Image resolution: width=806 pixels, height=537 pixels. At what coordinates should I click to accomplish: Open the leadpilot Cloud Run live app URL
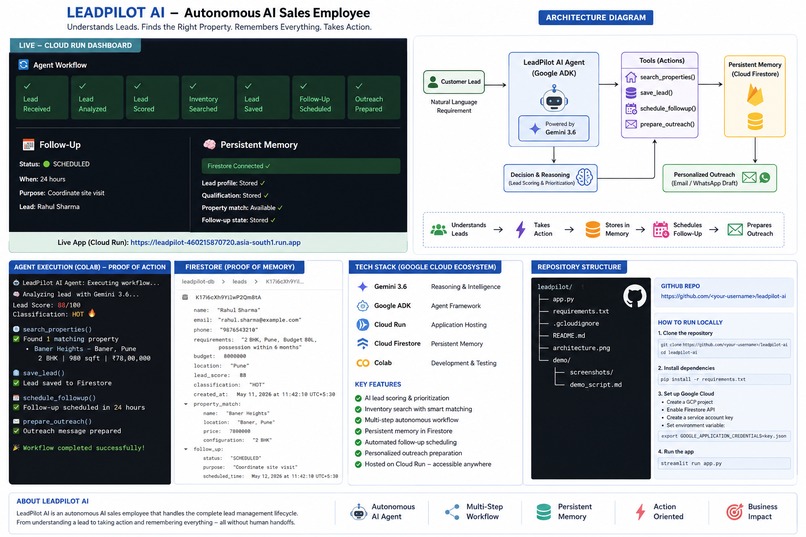point(215,243)
